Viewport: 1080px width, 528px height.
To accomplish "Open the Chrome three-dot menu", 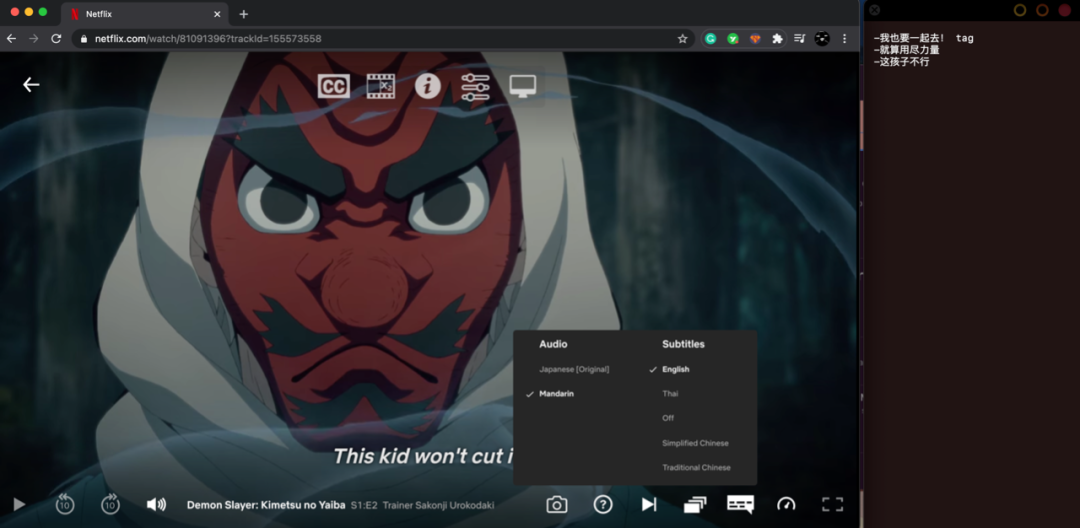I will click(844, 39).
